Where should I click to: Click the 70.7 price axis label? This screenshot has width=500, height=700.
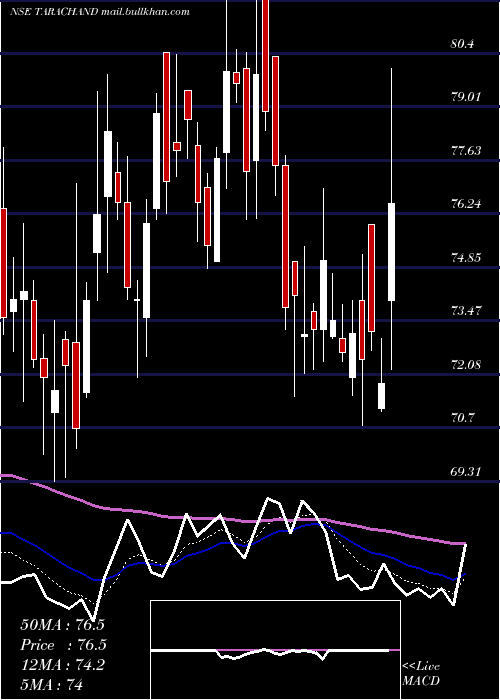[462, 418]
